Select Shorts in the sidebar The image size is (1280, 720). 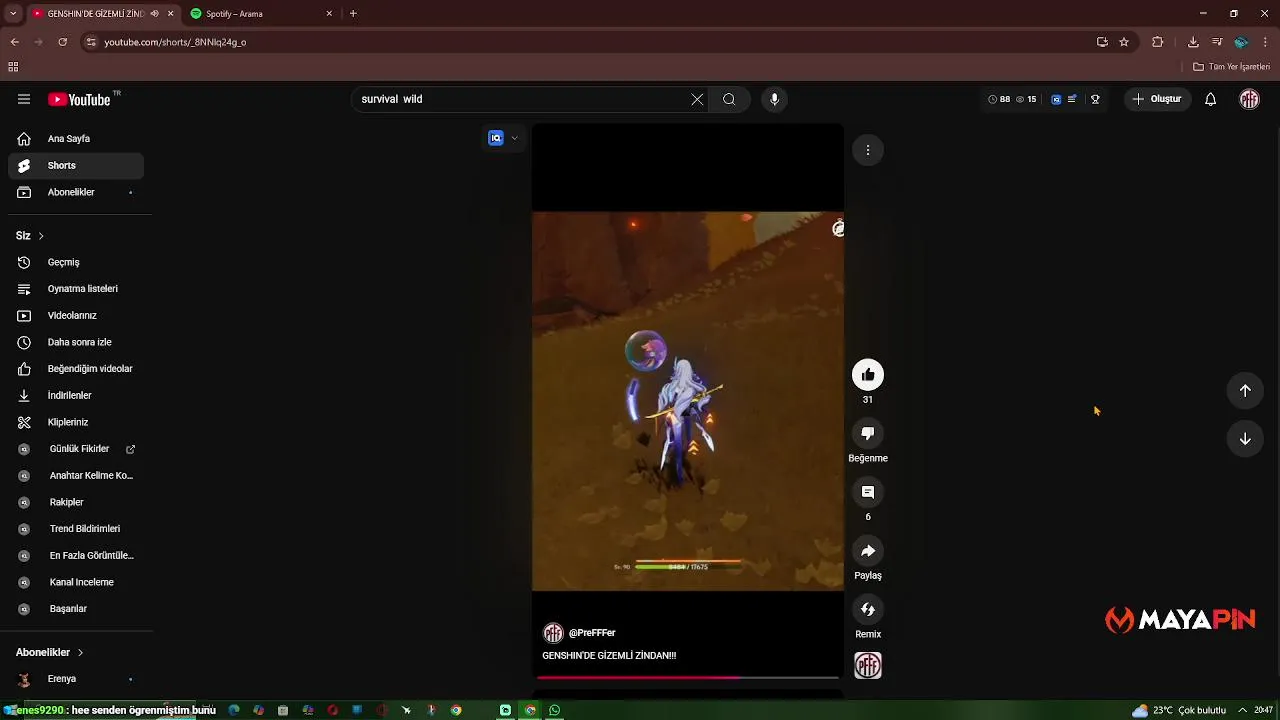(76, 165)
